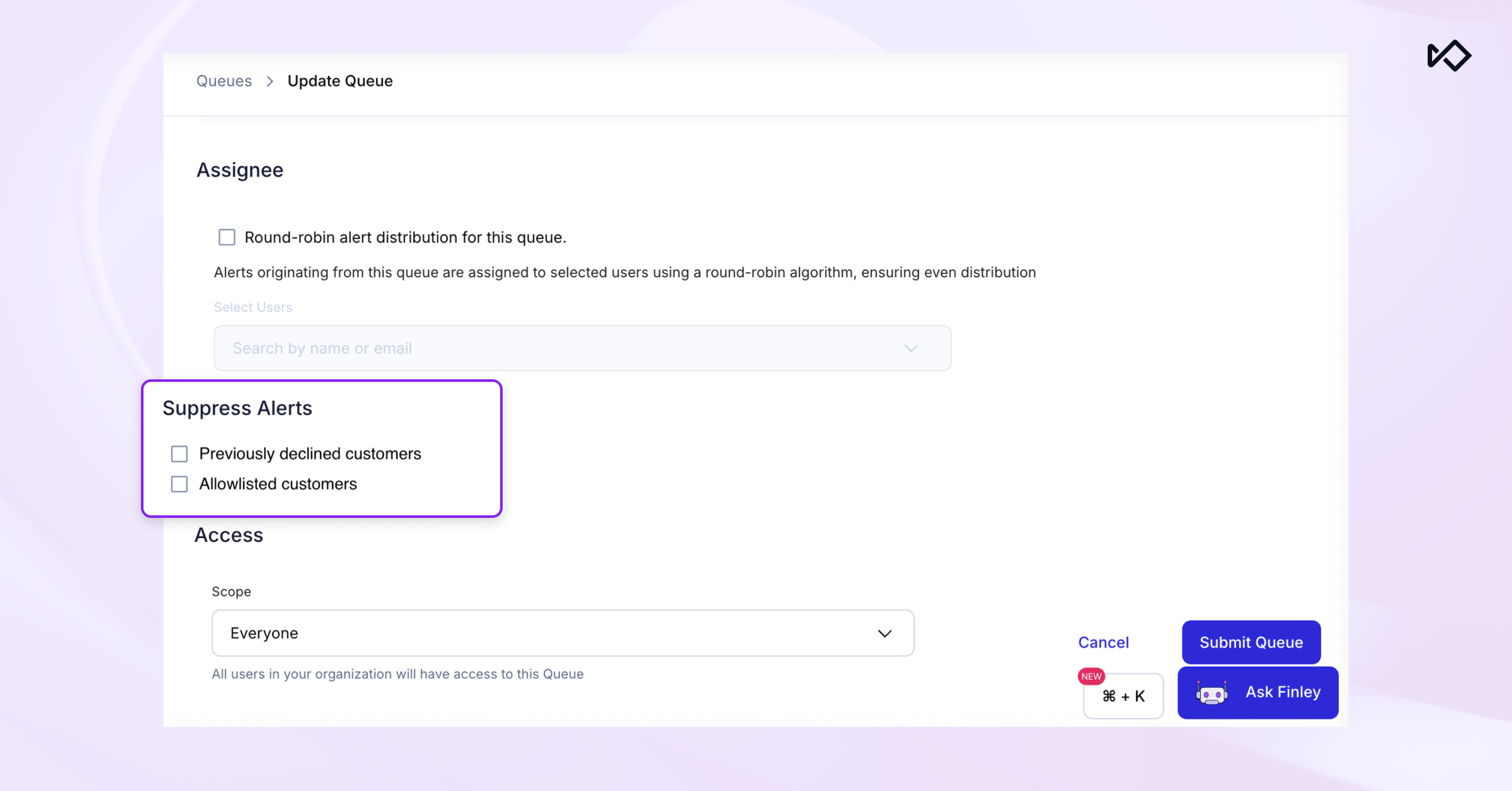Click the Assignee section heading

coord(239,170)
